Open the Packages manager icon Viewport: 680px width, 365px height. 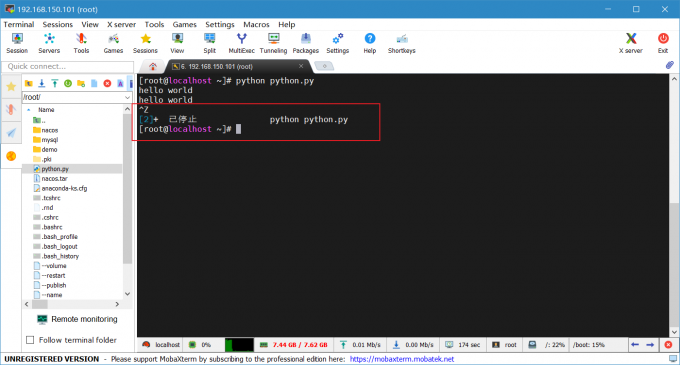[x=306, y=43]
